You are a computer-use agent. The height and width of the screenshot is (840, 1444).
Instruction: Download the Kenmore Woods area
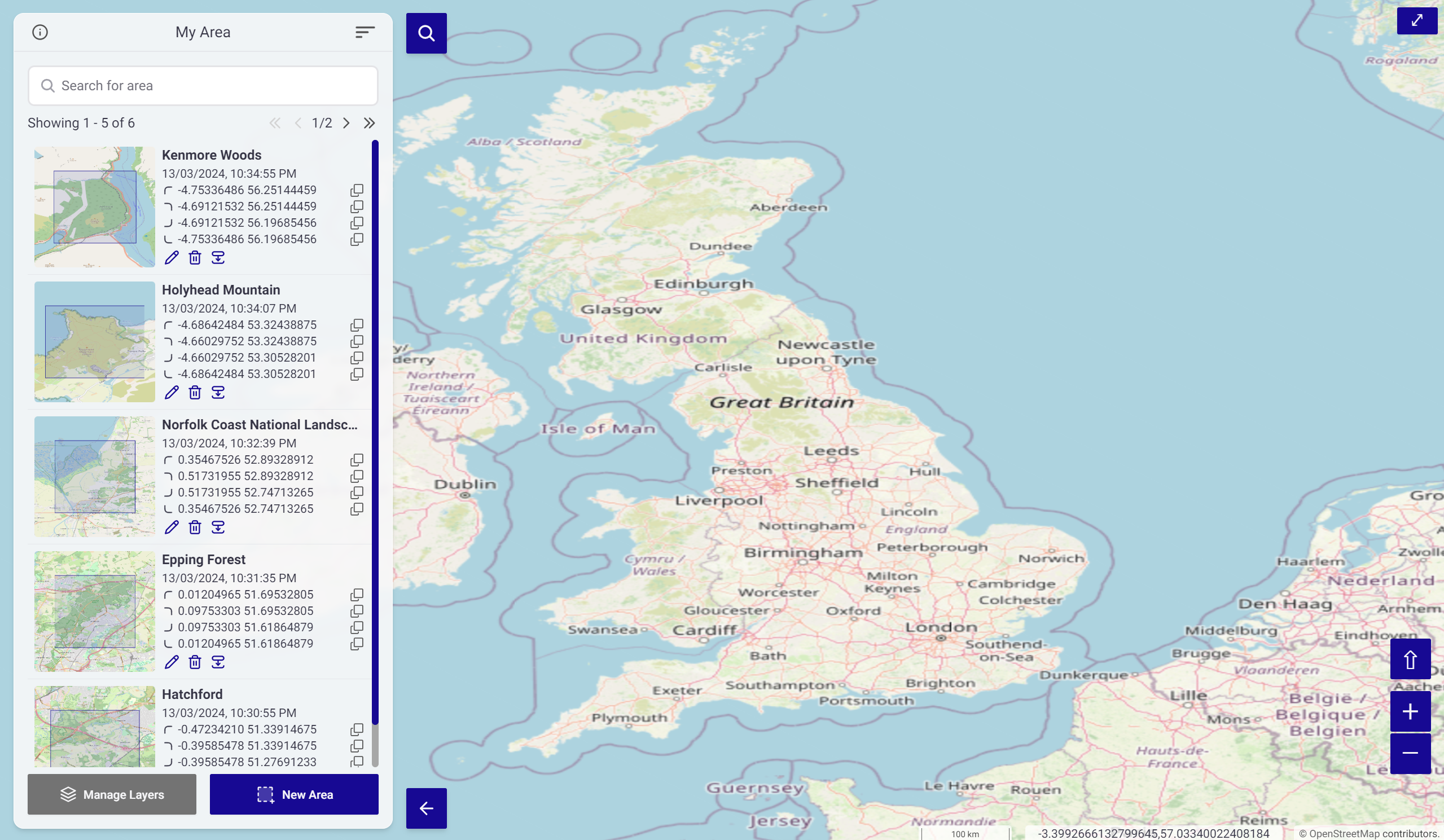[x=218, y=257]
